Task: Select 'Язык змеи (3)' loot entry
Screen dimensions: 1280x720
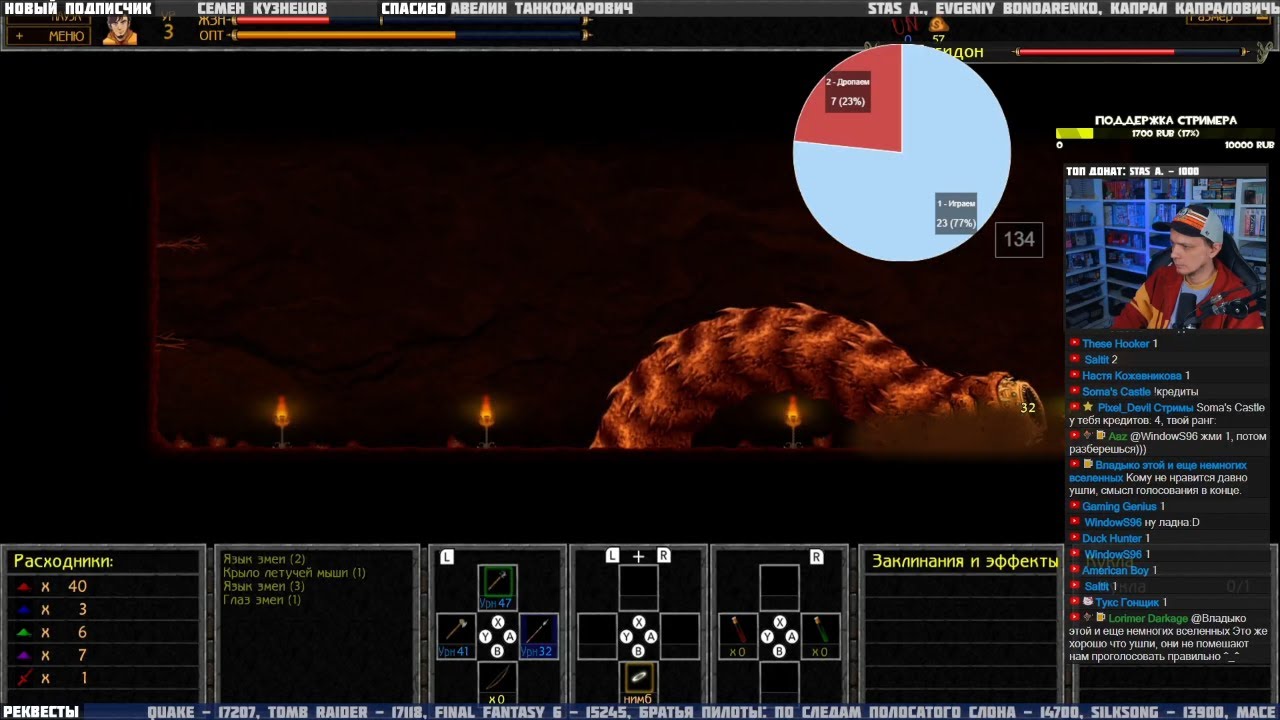Action: [x=264, y=586]
